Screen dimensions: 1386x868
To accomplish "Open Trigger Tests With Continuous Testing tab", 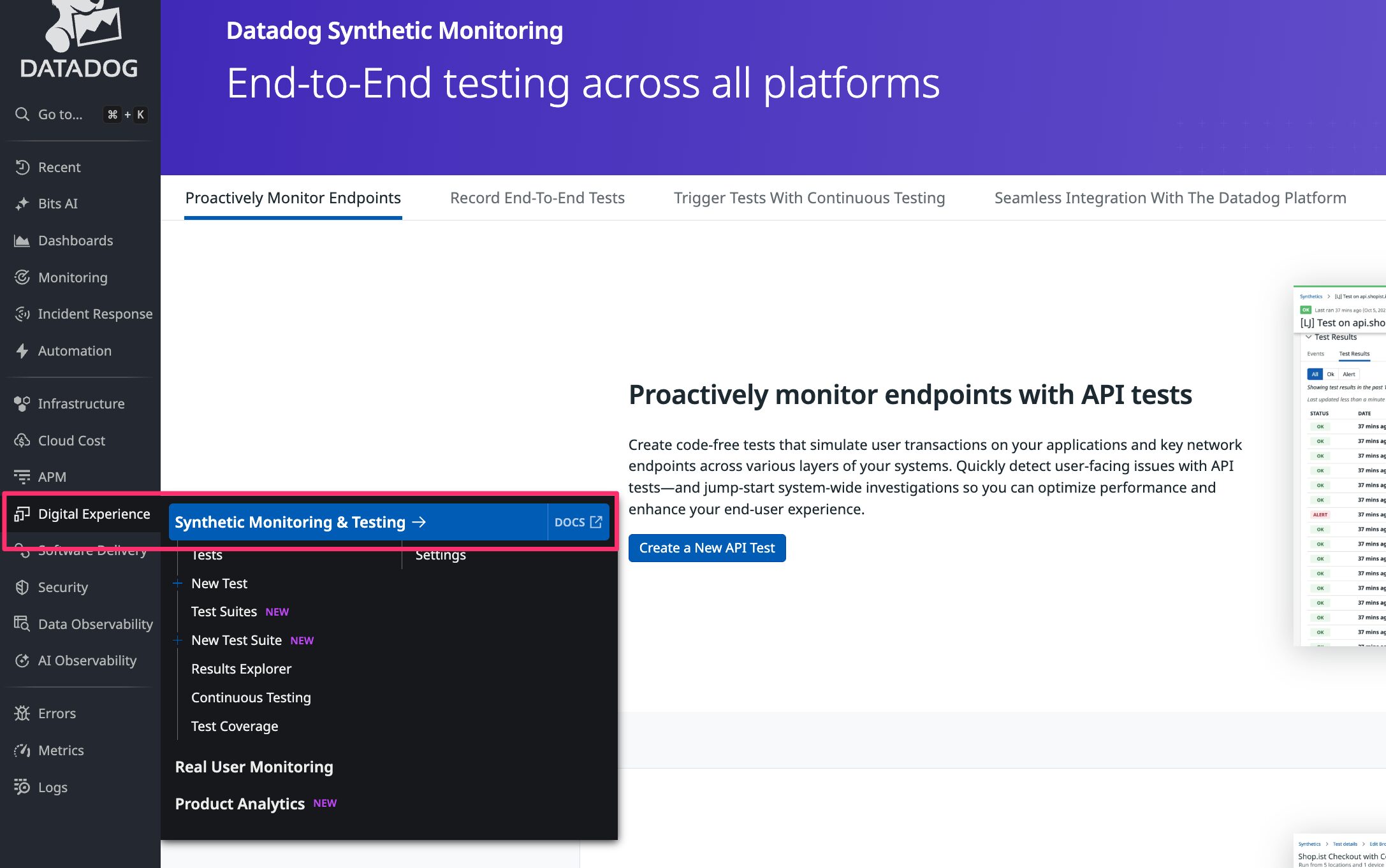I will [x=809, y=198].
